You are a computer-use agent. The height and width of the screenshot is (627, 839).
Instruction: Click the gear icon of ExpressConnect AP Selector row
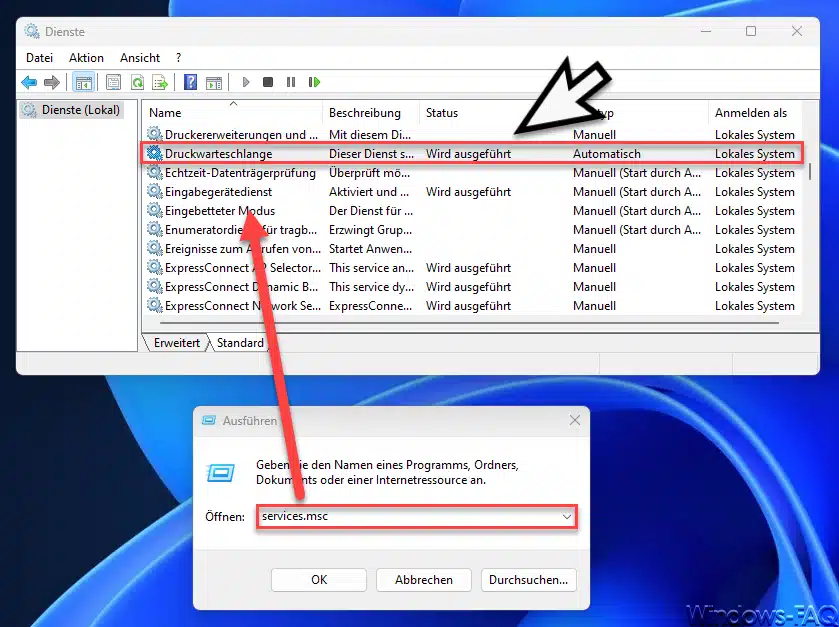tap(155, 267)
